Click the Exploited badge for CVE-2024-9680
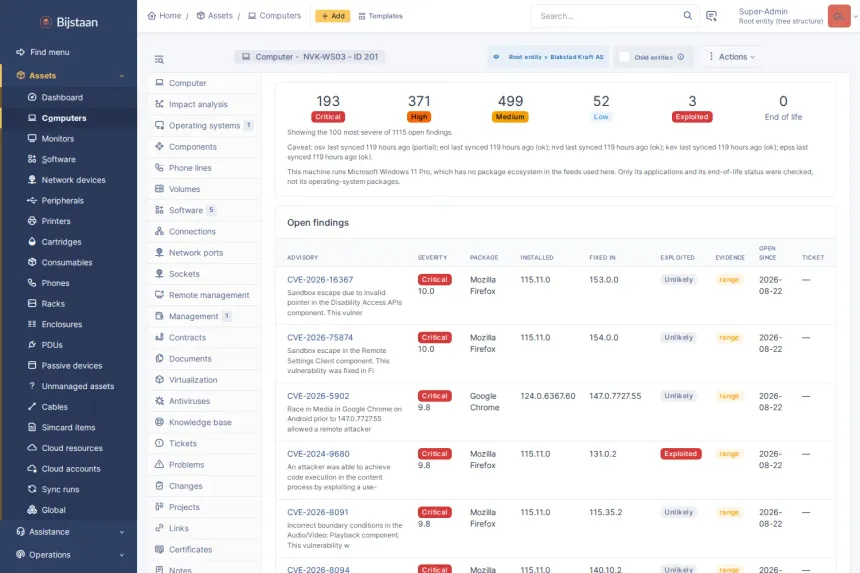Image resolution: width=860 pixels, height=573 pixels. [x=681, y=454]
